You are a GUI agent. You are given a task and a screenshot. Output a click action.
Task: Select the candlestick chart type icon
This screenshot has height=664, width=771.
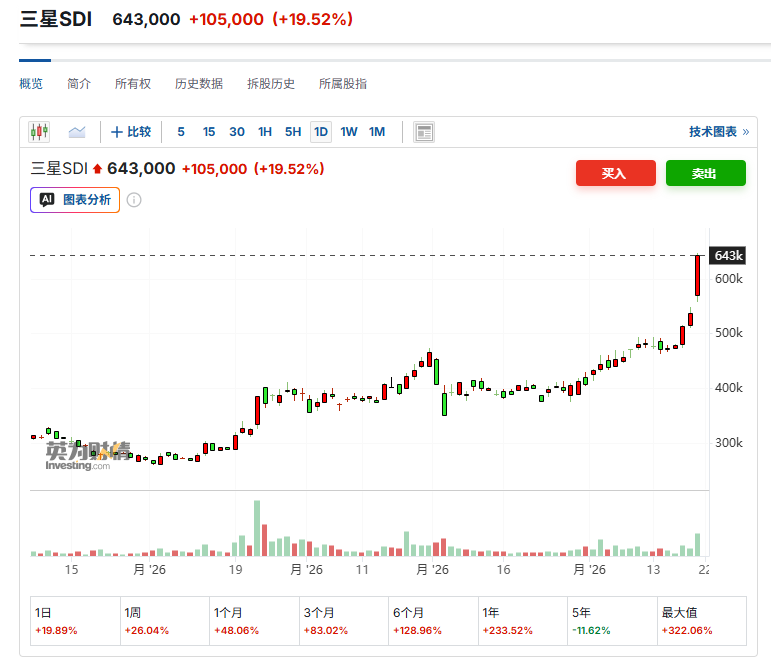pos(39,132)
